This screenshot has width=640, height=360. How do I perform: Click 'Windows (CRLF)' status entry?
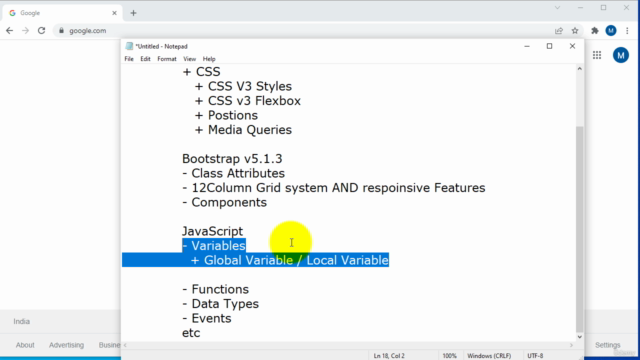489,356
